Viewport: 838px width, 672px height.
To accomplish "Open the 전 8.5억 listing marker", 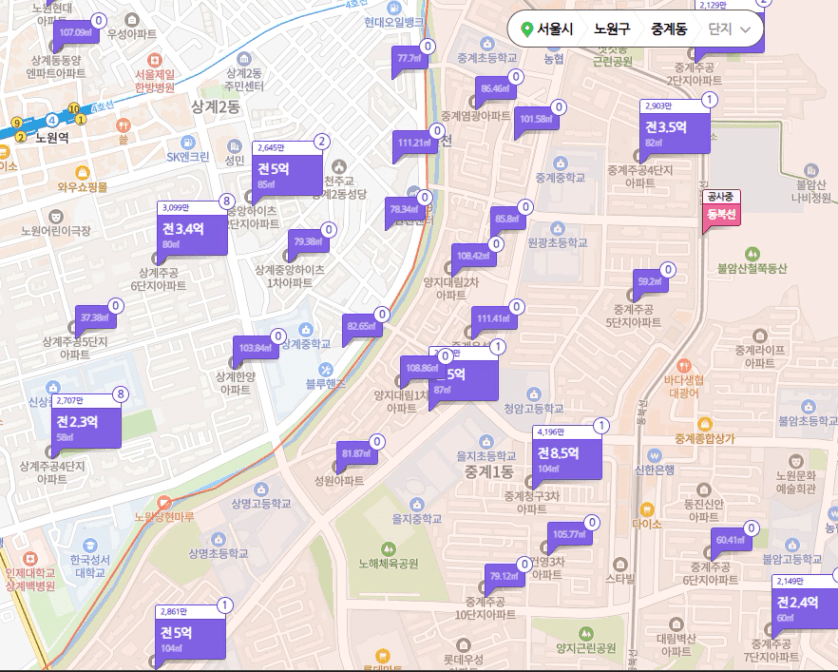I will (567, 453).
